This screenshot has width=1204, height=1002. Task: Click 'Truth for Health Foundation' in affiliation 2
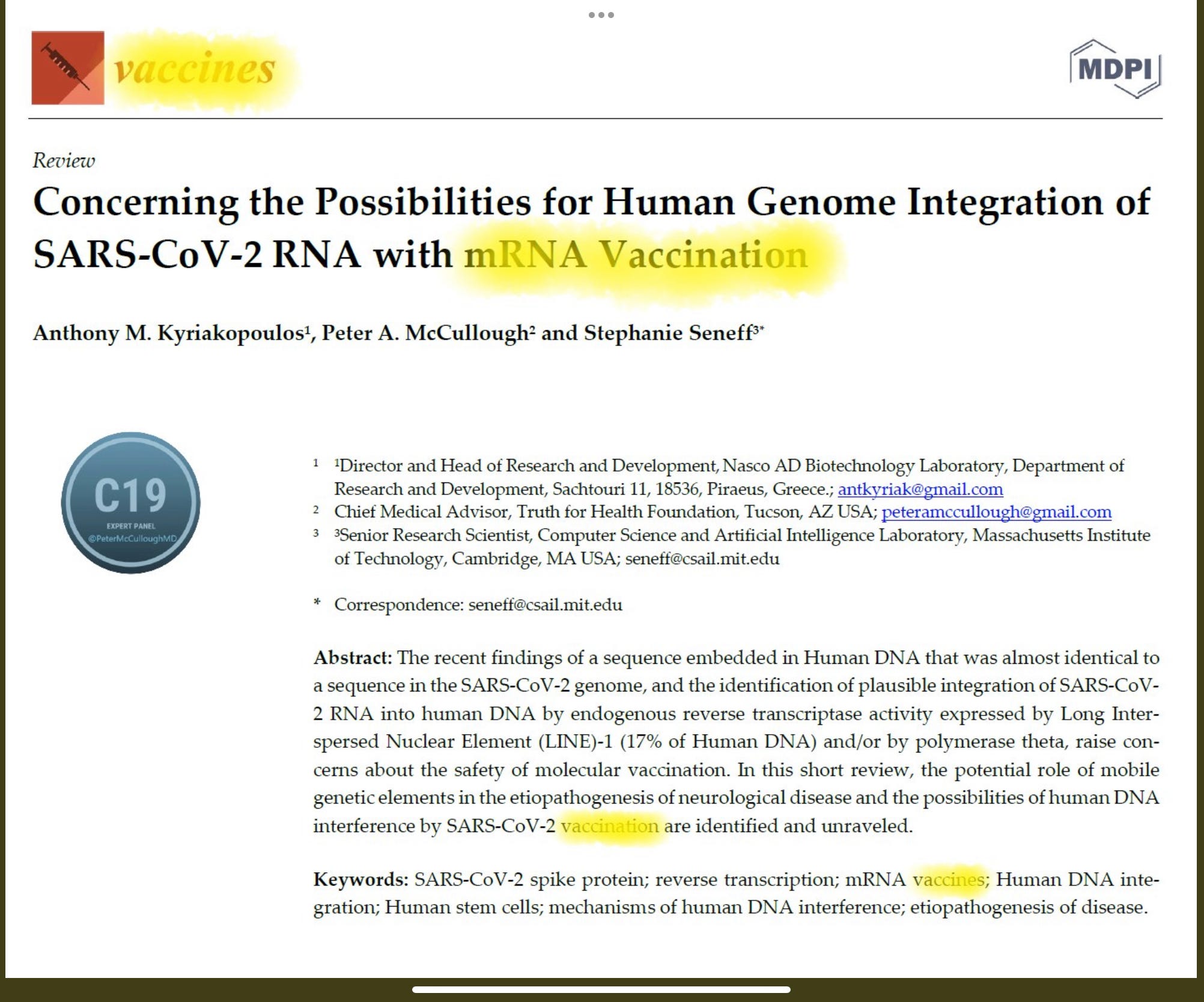click(x=627, y=512)
